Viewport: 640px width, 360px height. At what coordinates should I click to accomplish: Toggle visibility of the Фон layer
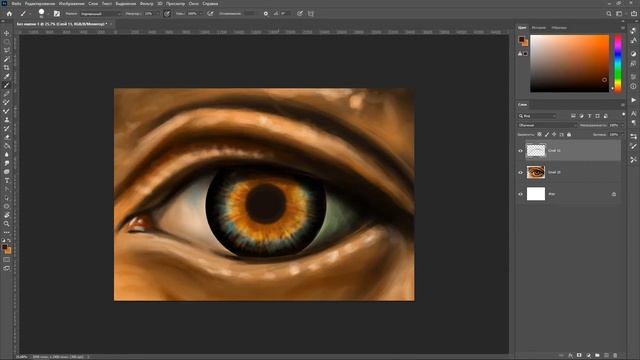(520, 194)
